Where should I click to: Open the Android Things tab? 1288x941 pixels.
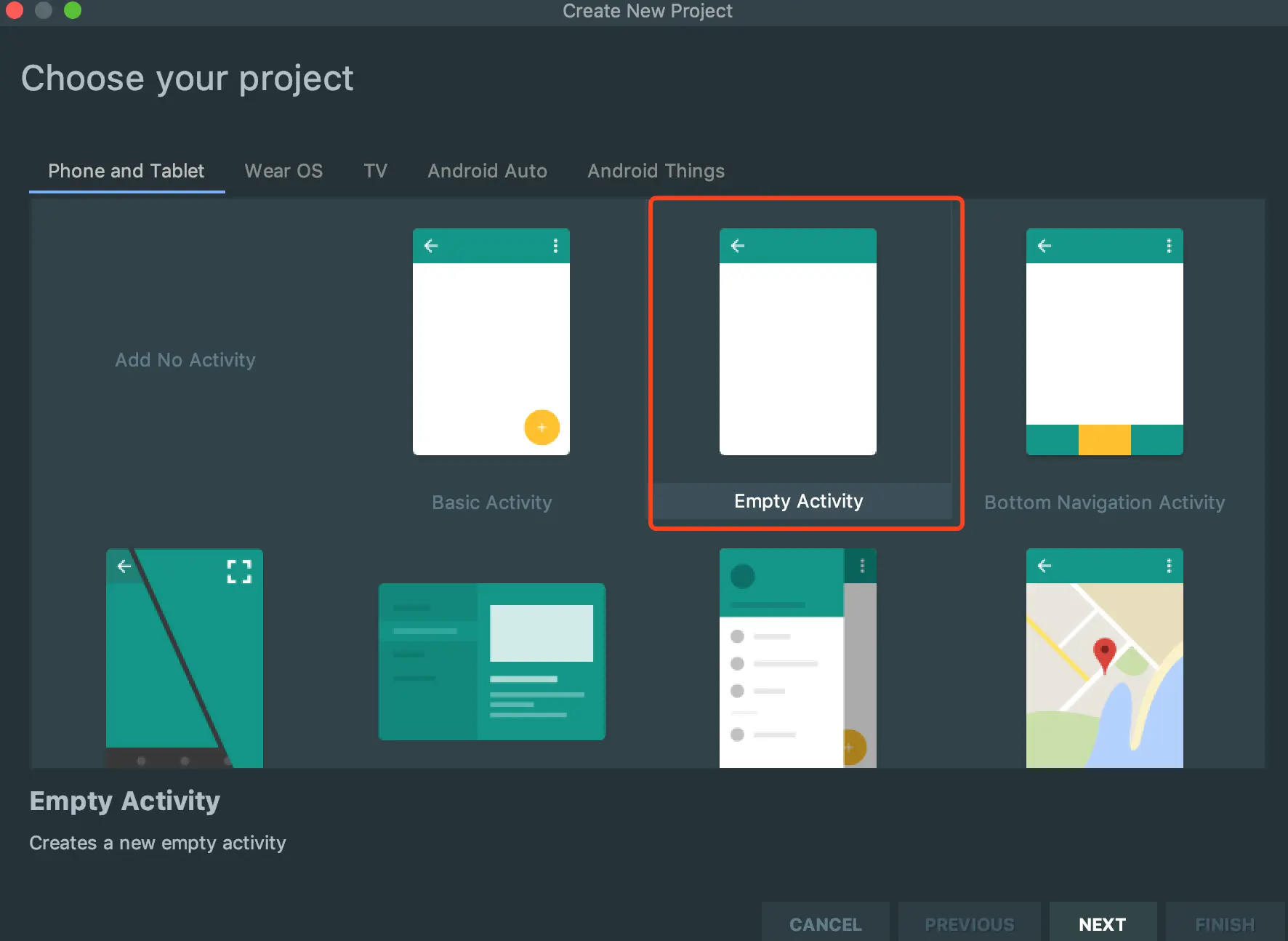coord(656,171)
